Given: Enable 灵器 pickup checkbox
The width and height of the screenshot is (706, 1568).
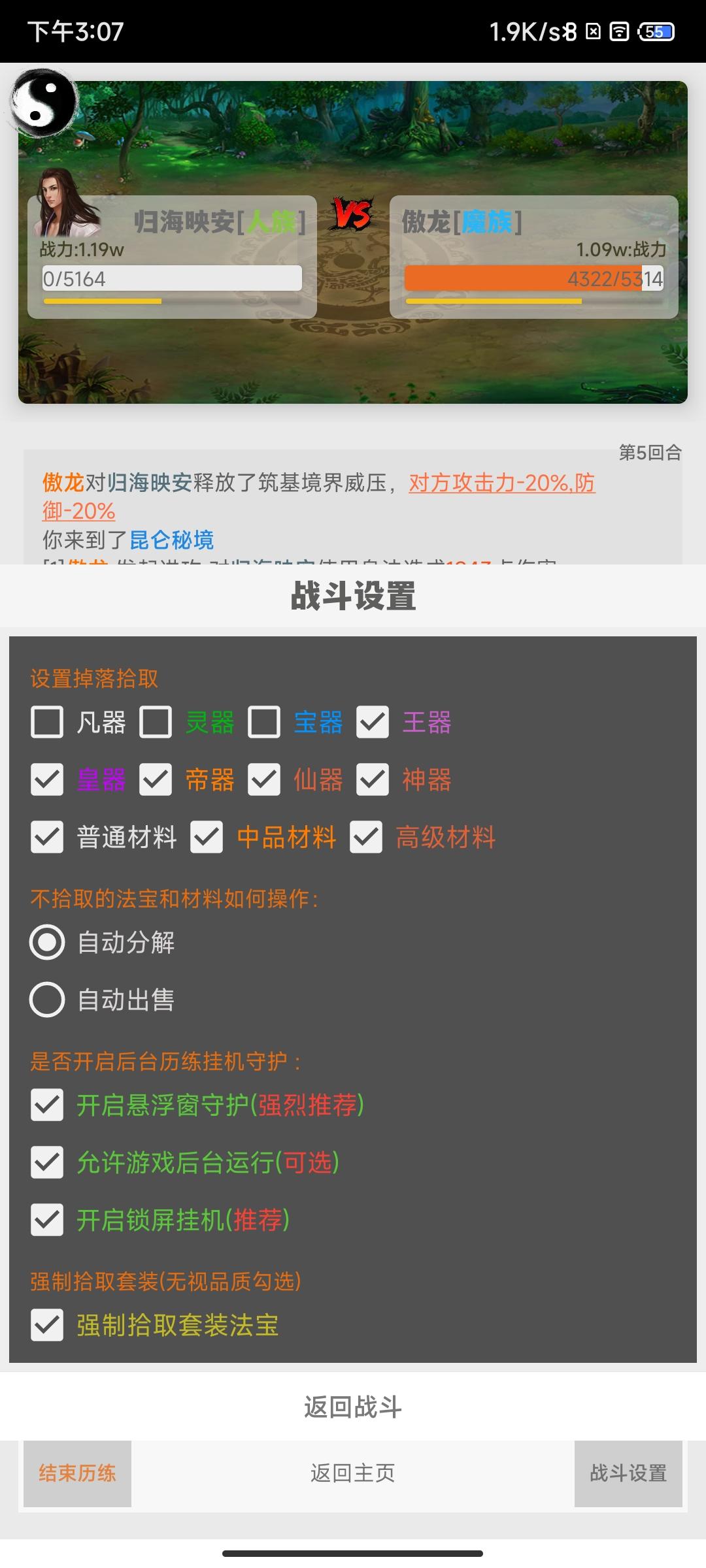Looking at the screenshot, I should 156,723.
